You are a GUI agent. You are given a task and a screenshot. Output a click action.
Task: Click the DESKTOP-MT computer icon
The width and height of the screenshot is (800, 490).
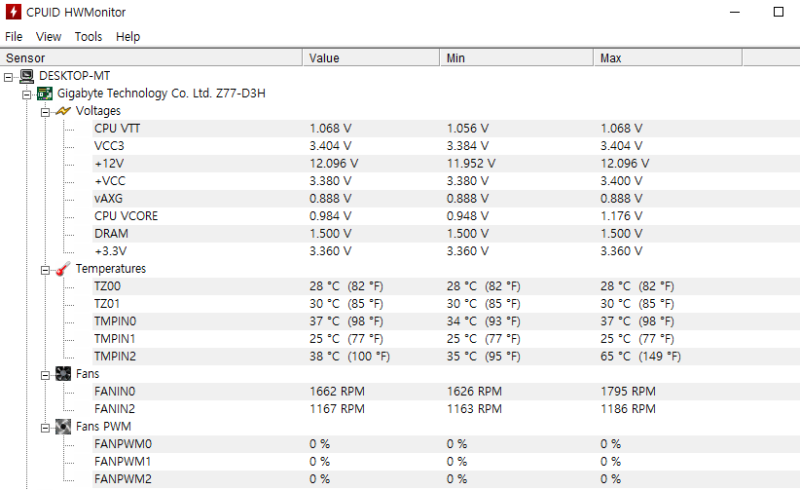point(27,76)
